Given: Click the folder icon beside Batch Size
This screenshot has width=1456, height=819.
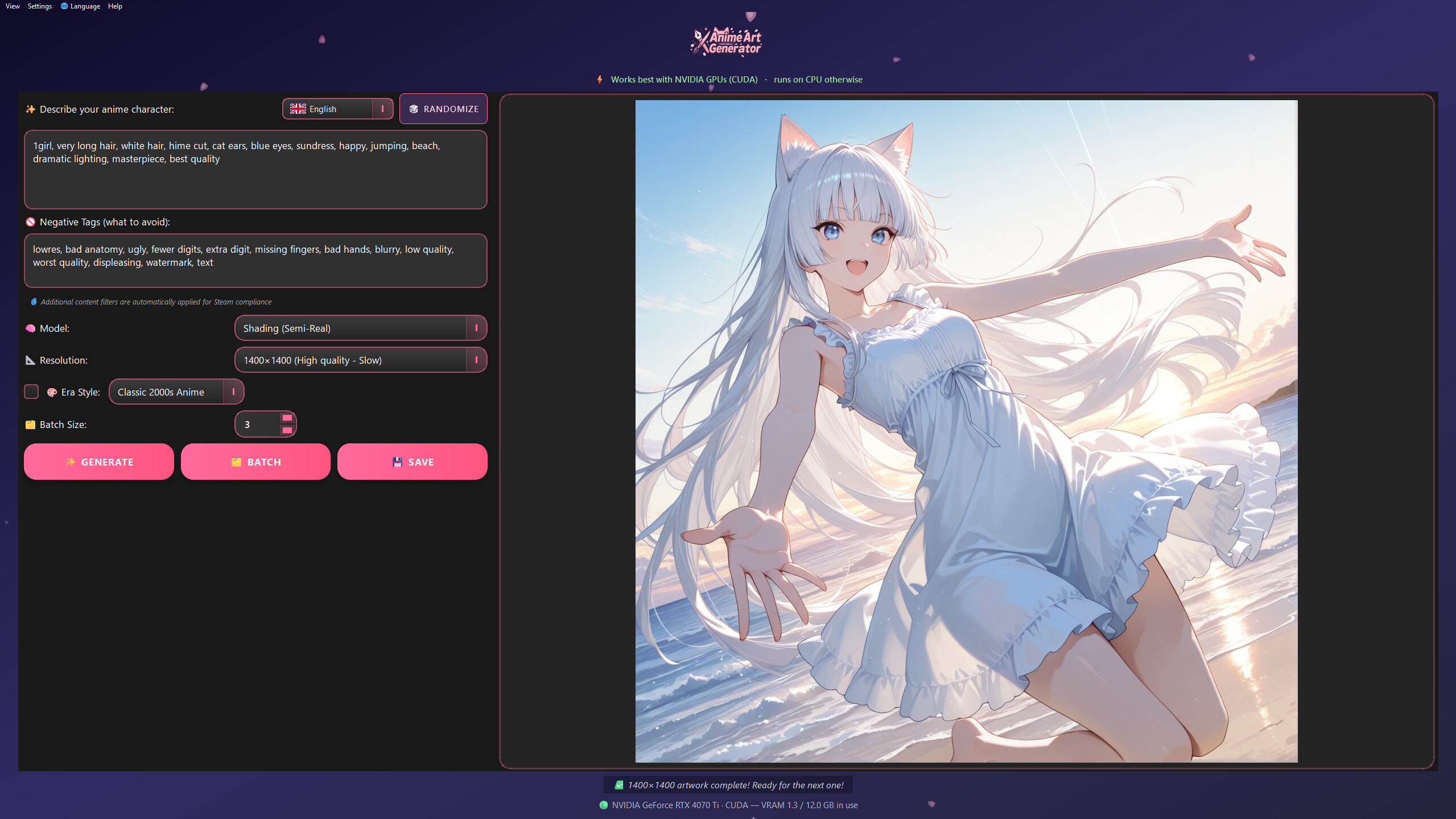Looking at the screenshot, I should tap(30, 425).
